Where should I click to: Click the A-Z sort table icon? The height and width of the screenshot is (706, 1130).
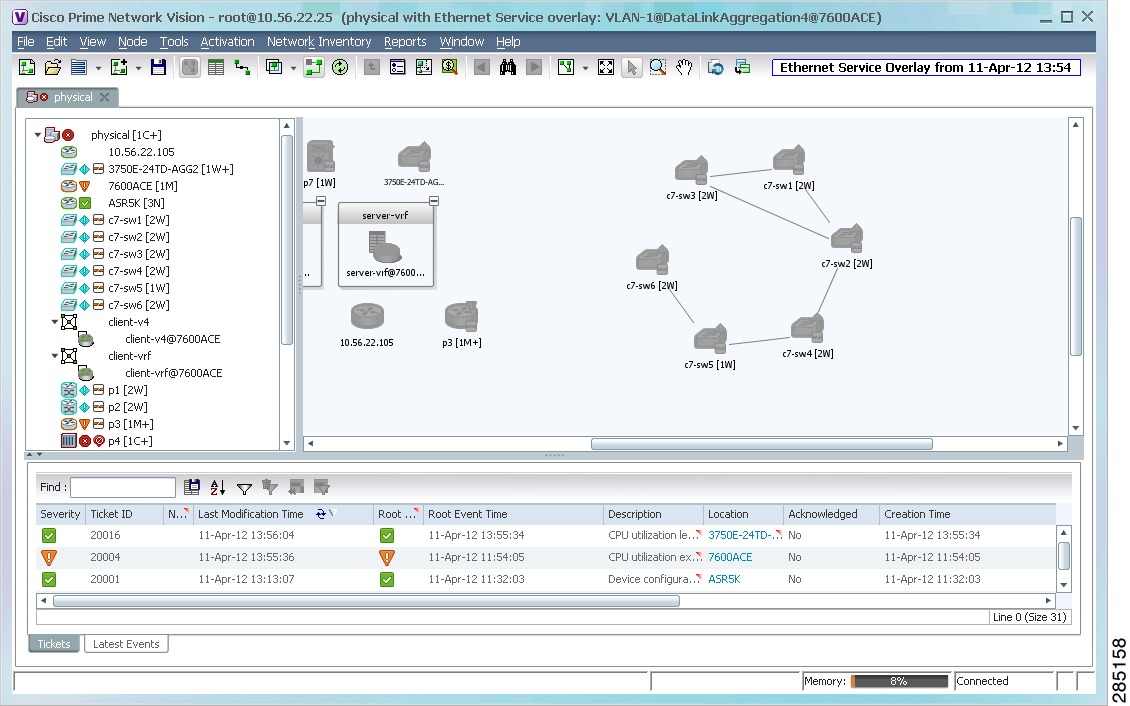click(218, 488)
